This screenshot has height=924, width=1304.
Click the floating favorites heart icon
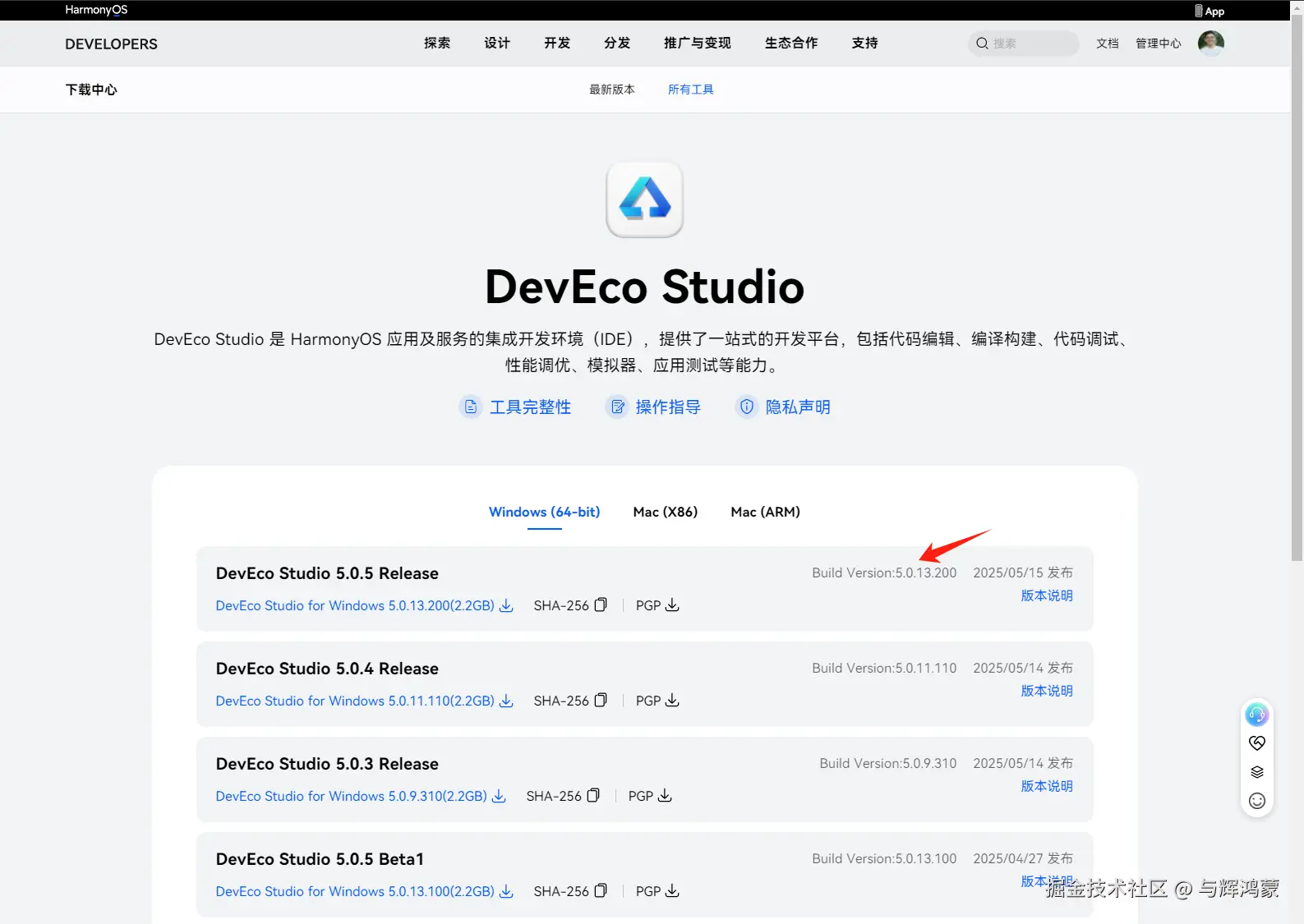(x=1256, y=743)
